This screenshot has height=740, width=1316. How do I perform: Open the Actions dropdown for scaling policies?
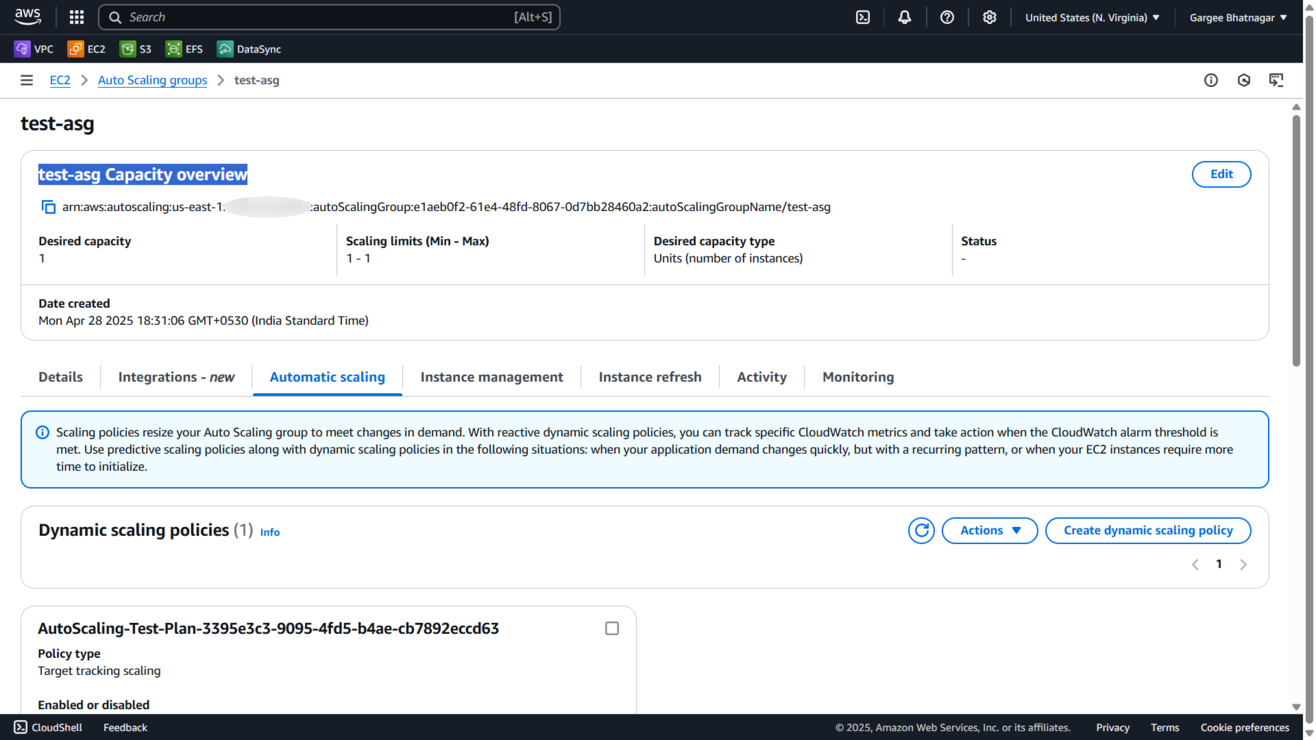point(990,530)
